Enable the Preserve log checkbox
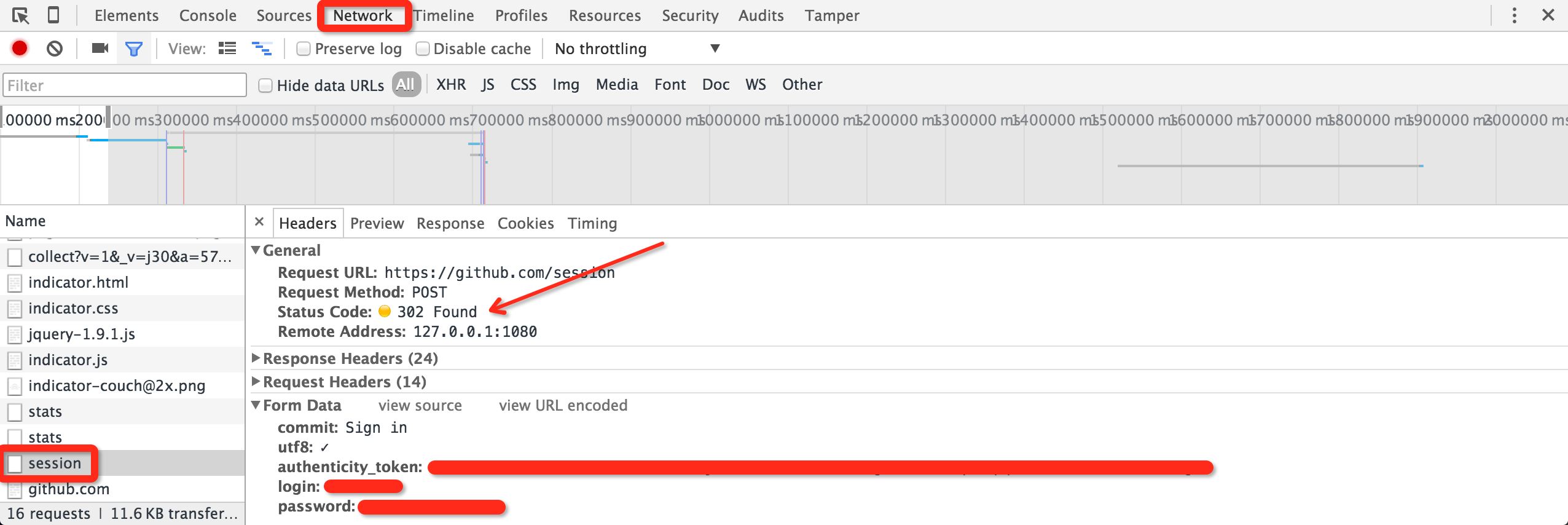This screenshot has width=1568, height=525. click(x=304, y=49)
